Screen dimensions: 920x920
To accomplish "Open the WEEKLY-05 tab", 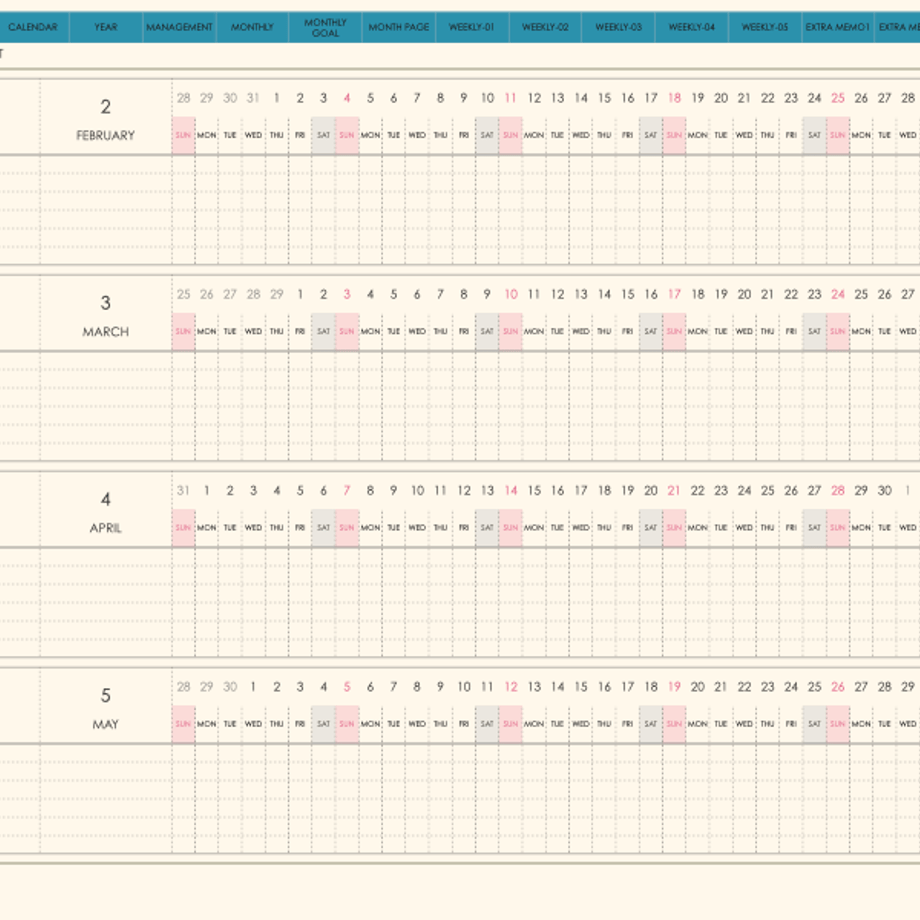I will click(x=765, y=27).
